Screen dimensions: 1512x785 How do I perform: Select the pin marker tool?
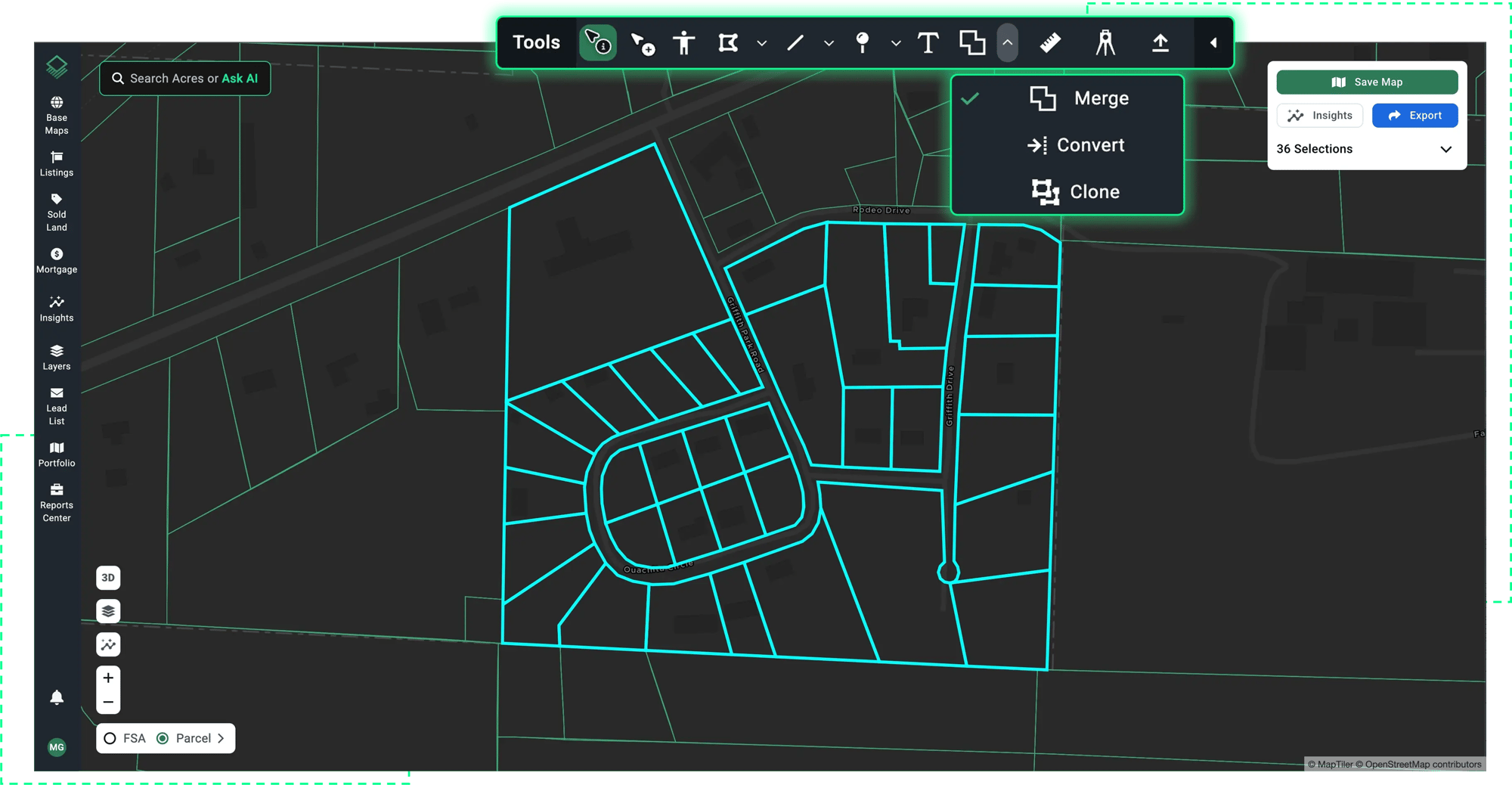[863, 43]
